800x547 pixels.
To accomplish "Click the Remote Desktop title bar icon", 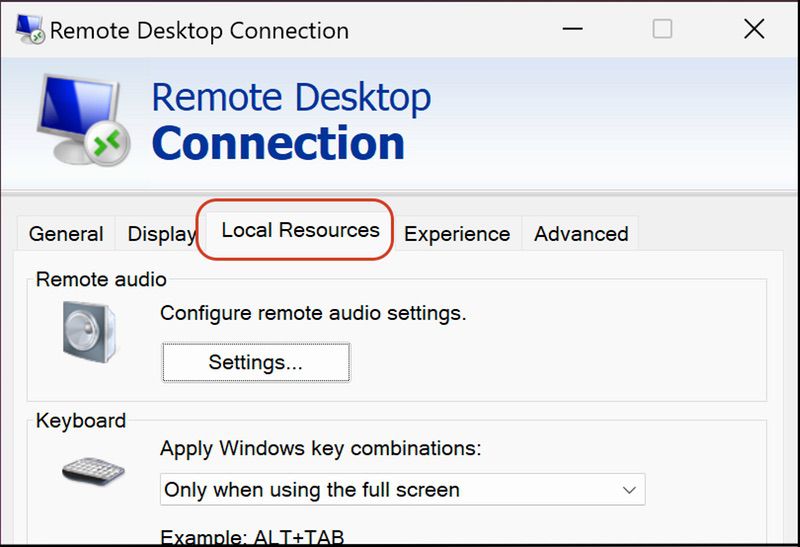I will coord(30,29).
